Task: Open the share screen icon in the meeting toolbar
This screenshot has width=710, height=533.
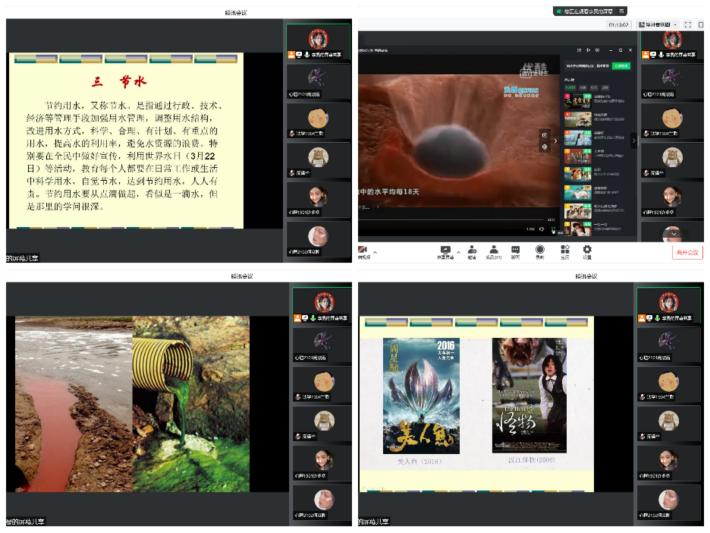Action: pos(446,250)
